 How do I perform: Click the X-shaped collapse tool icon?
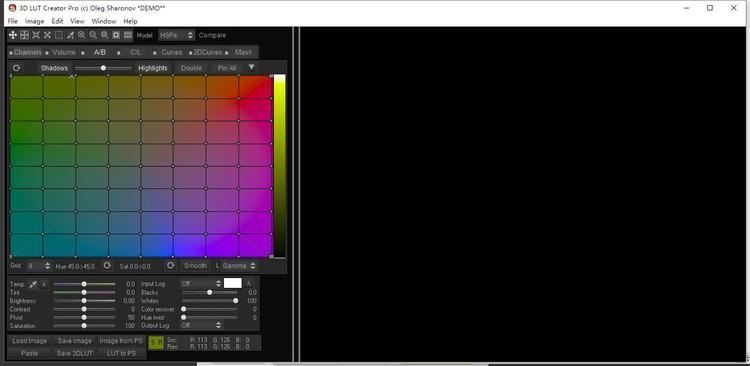click(x=47, y=35)
